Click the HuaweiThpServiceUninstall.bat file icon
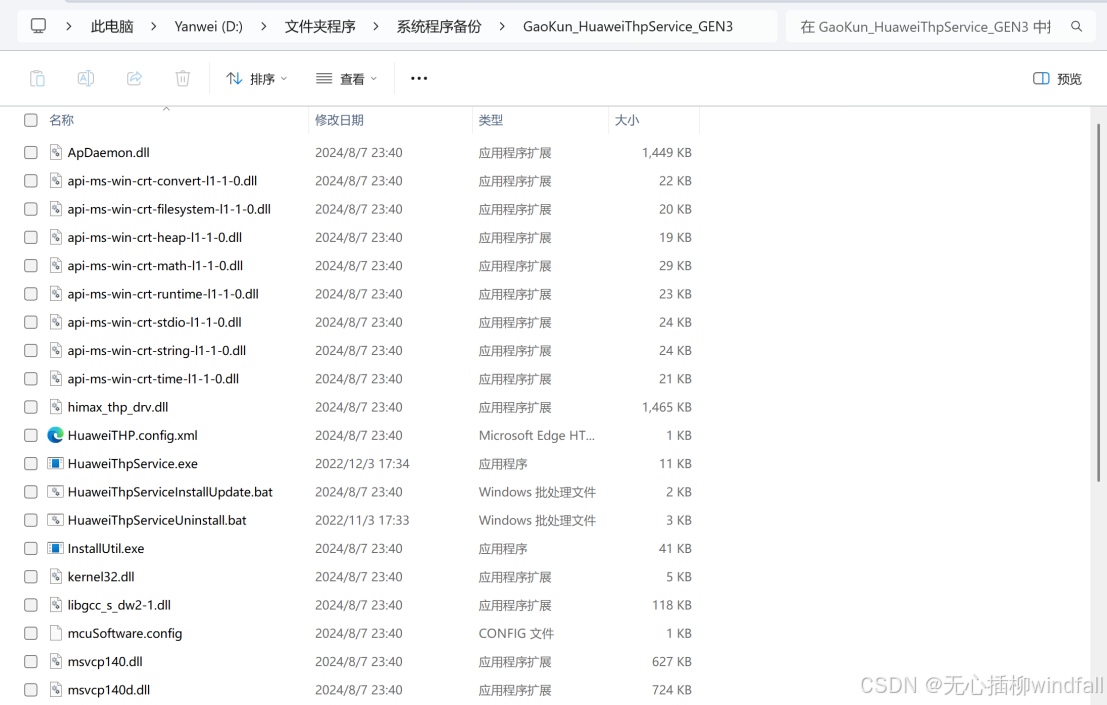The width and height of the screenshot is (1107, 705). click(55, 520)
